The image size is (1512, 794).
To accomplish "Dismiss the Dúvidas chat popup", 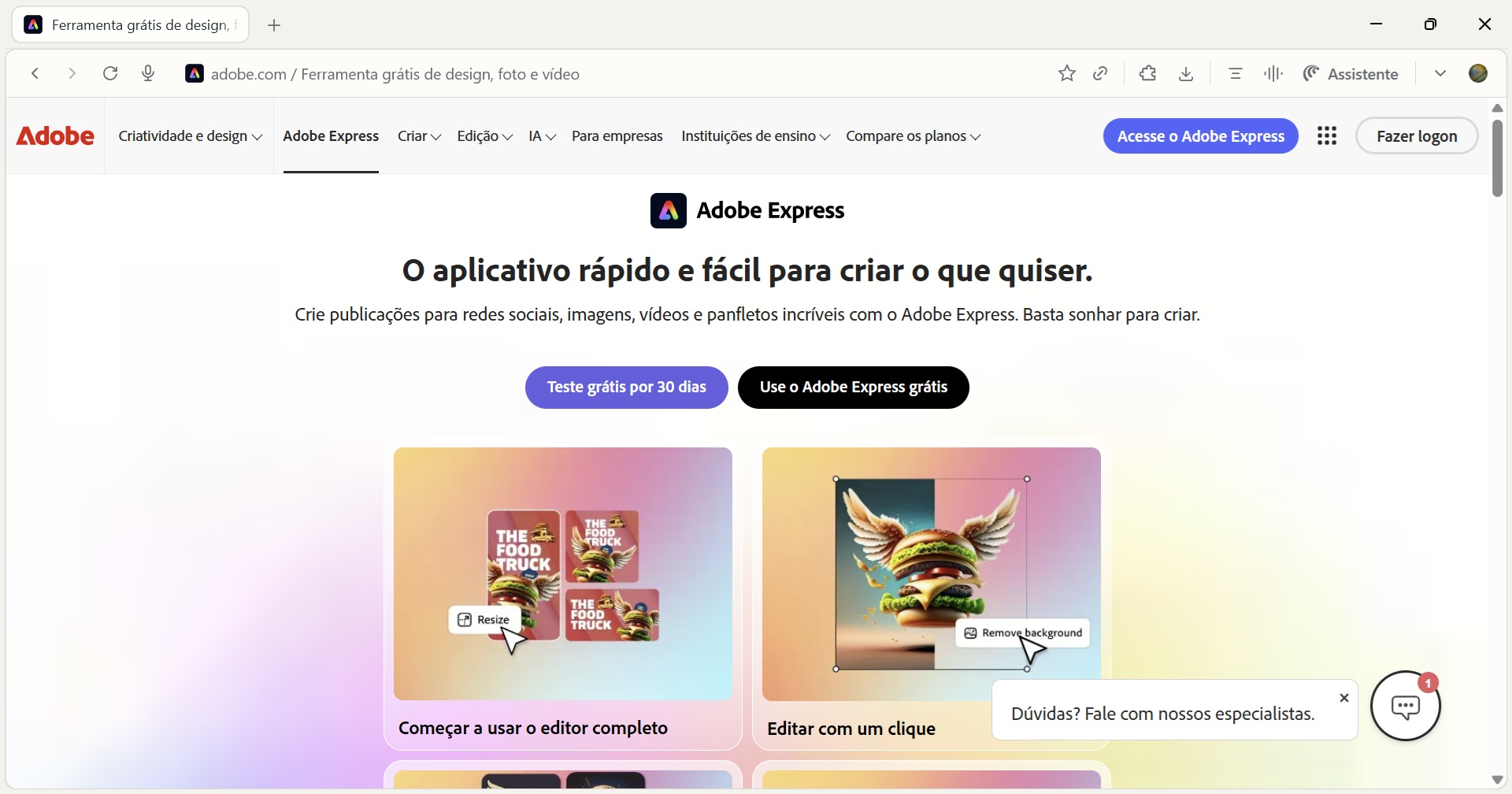I will tap(1344, 698).
